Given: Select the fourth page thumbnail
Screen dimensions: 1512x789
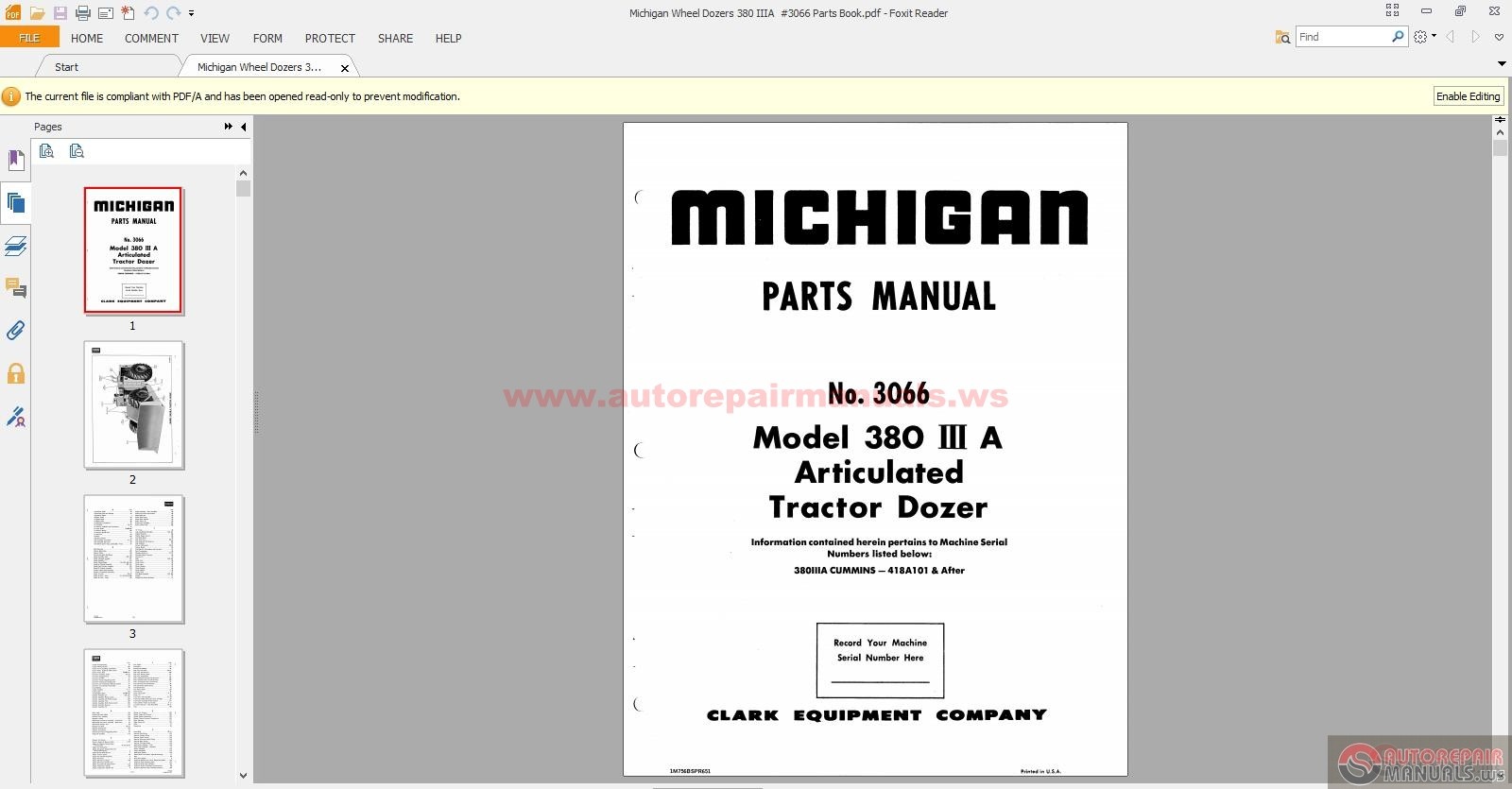Looking at the screenshot, I should click(x=133, y=713).
